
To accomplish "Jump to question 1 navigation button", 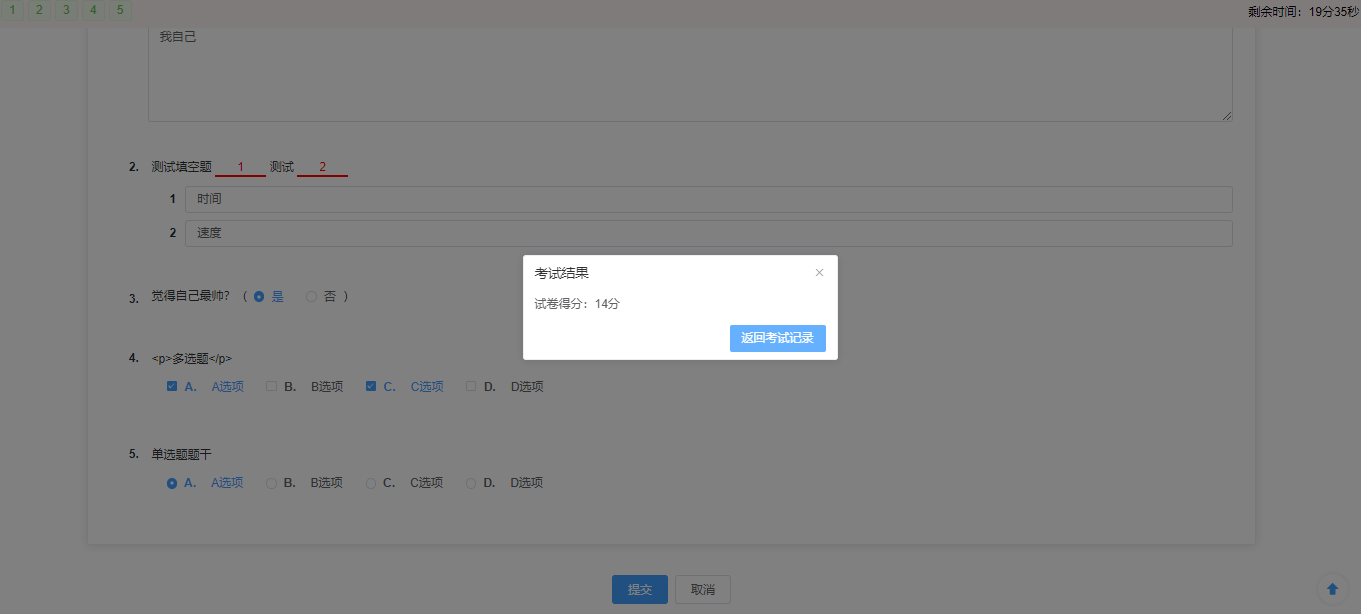I will click(x=12, y=10).
